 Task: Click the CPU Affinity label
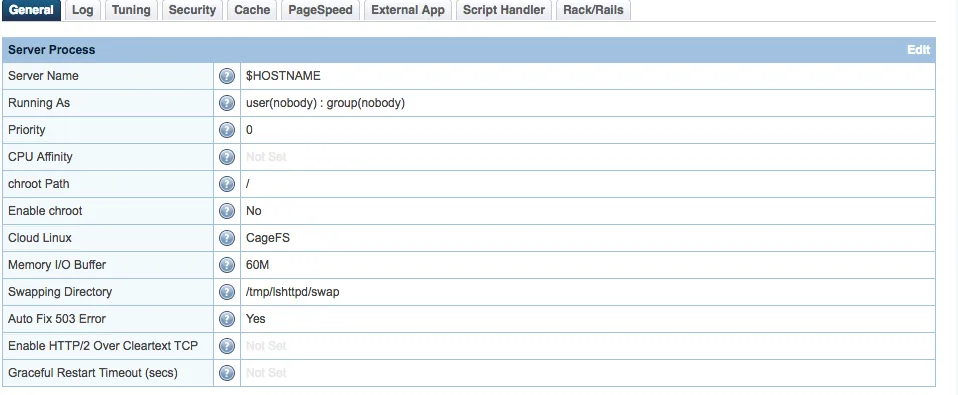[x=40, y=157]
